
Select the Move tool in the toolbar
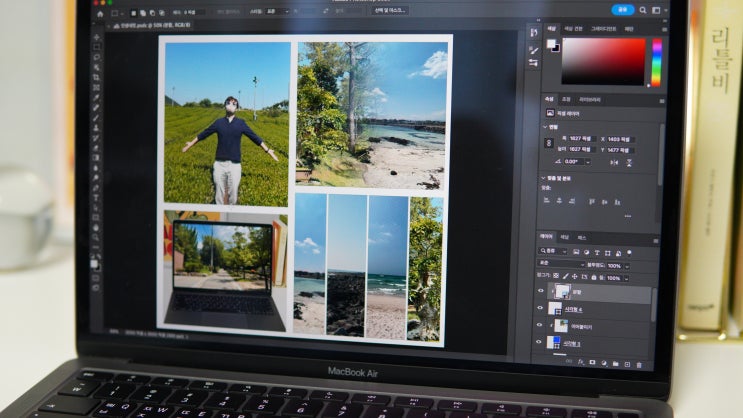pyautogui.click(x=97, y=37)
